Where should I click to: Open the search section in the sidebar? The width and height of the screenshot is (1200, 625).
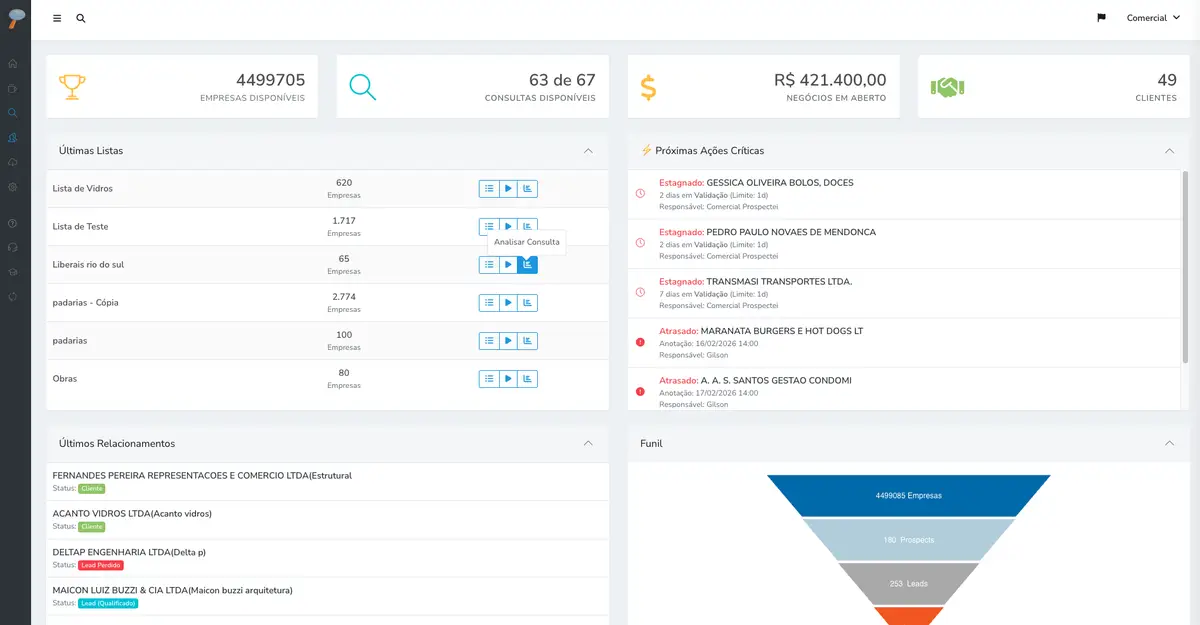coord(13,112)
